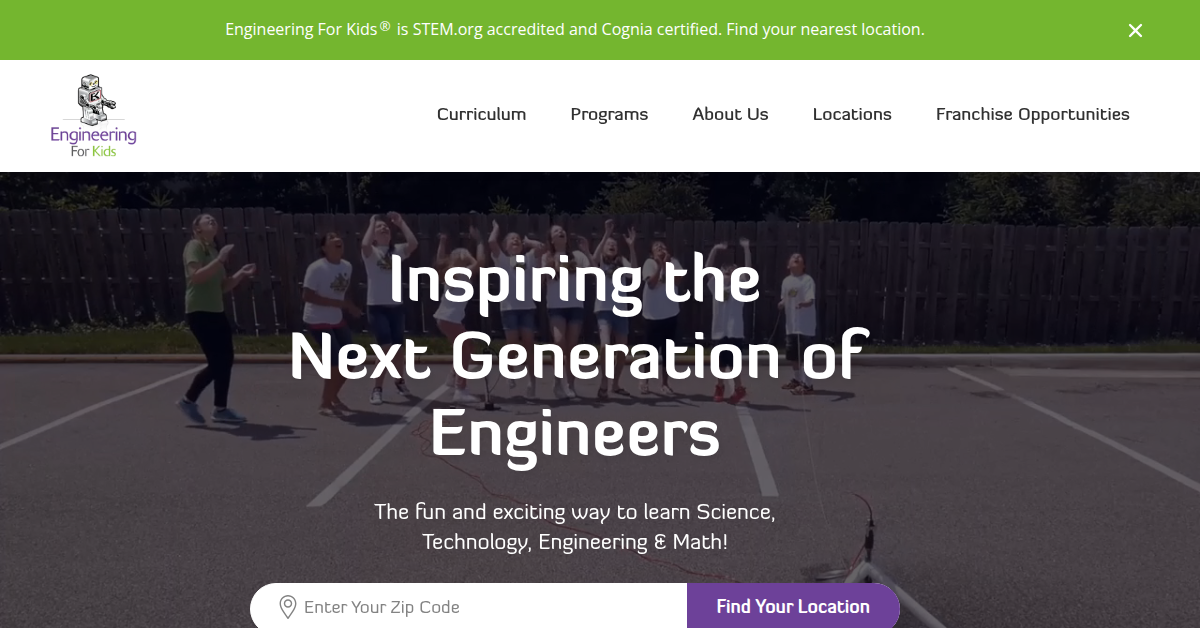Click the word "Engineers" in the headline
This screenshot has width=1200, height=628.
point(574,433)
